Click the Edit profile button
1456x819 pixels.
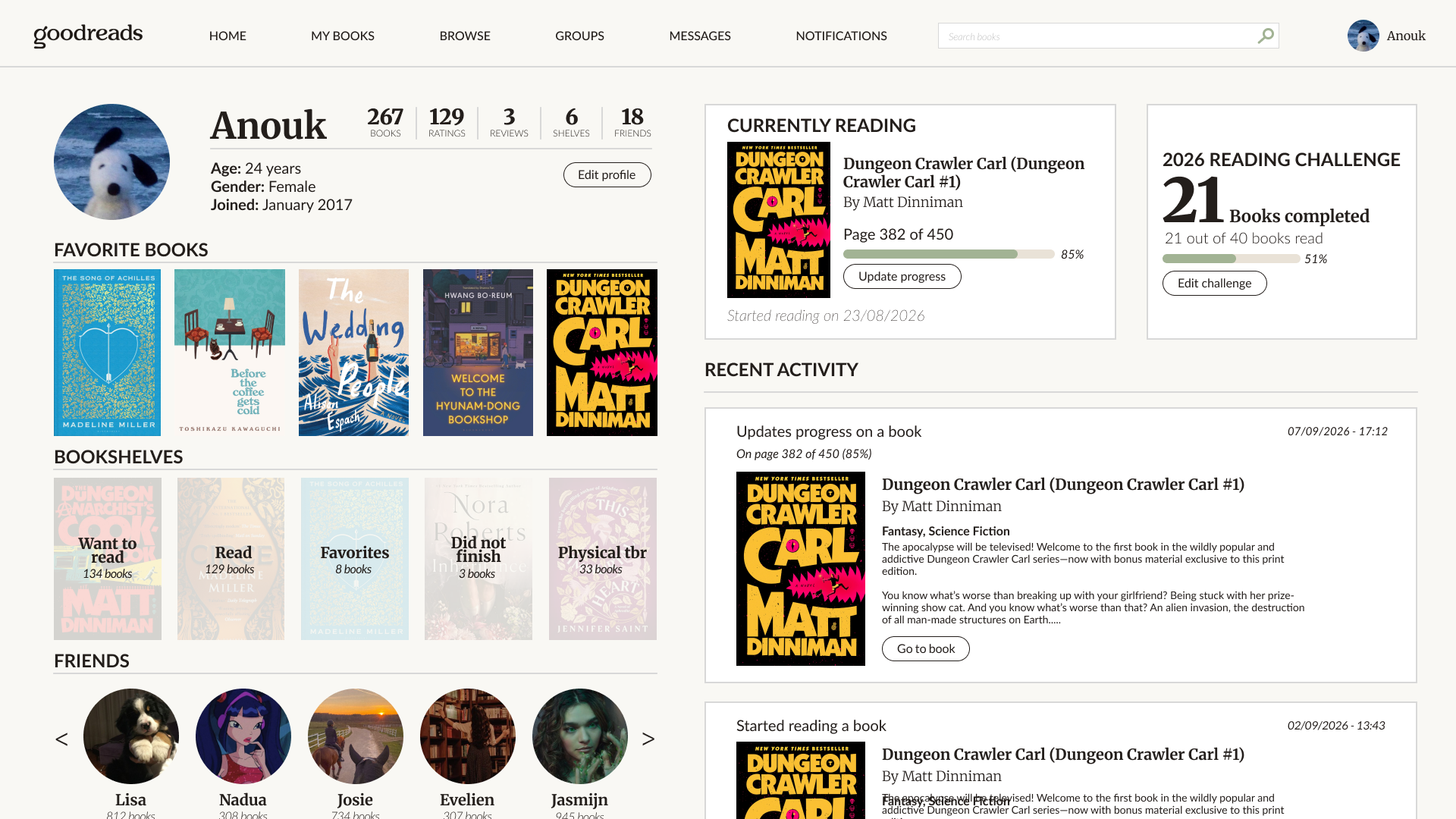(607, 174)
